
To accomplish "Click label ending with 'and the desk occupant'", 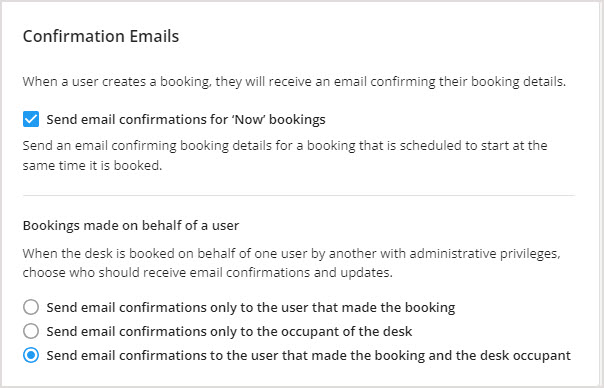I will pyautogui.click(x=309, y=355).
